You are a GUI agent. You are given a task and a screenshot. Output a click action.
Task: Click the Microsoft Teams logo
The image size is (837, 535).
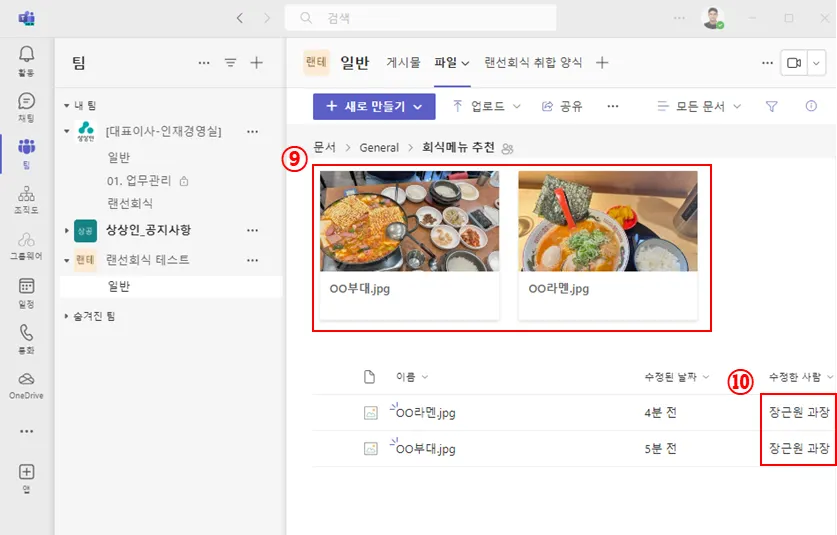tap(27, 19)
